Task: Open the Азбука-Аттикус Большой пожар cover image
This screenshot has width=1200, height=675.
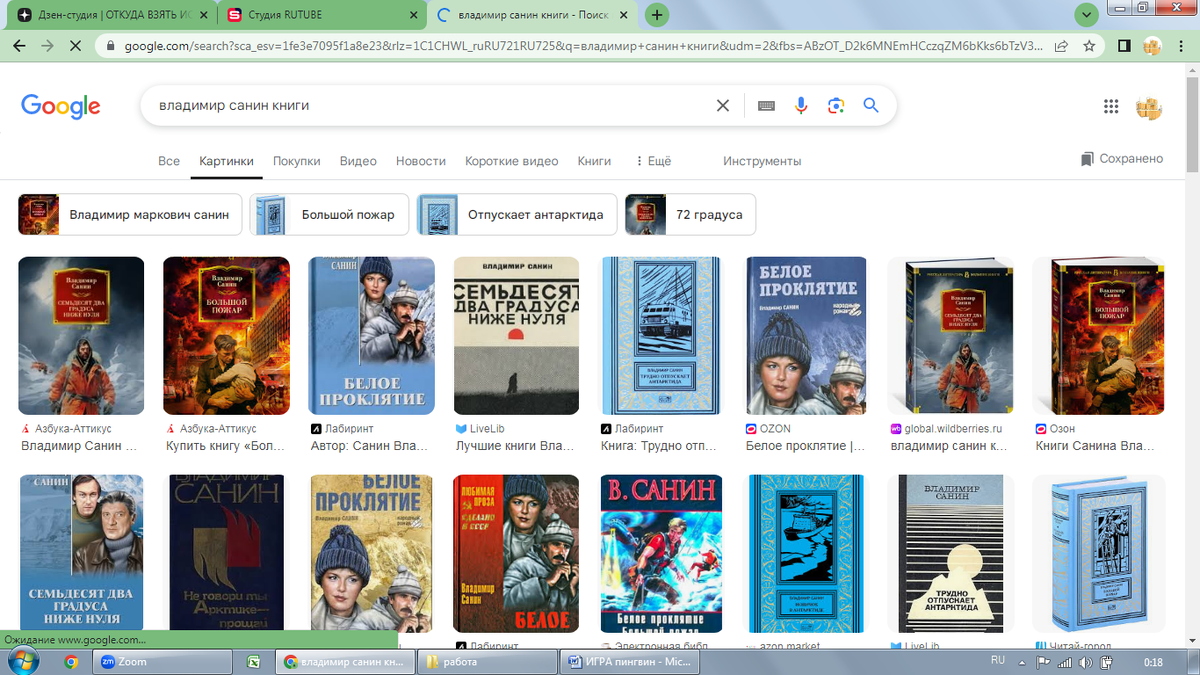Action: pos(226,336)
